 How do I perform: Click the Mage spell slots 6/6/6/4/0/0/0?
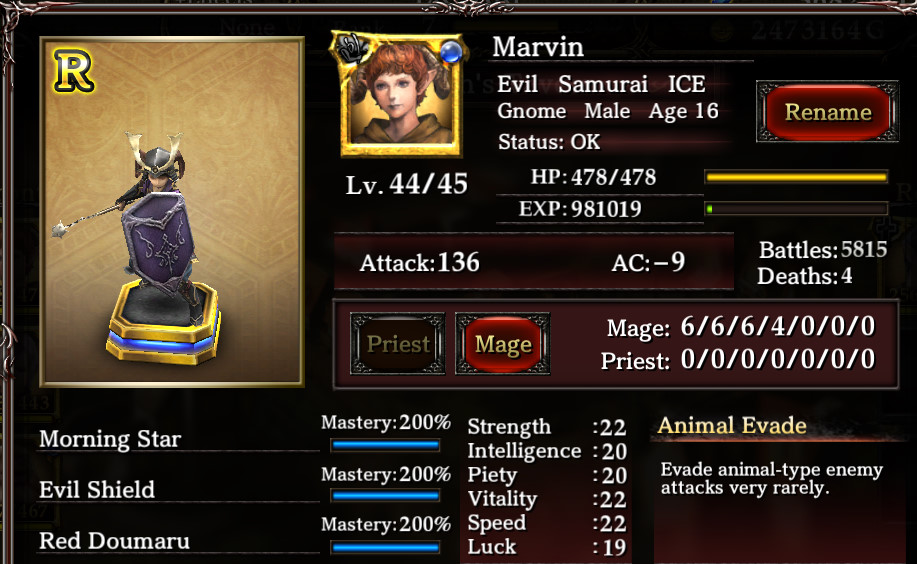click(x=778, y=326)
